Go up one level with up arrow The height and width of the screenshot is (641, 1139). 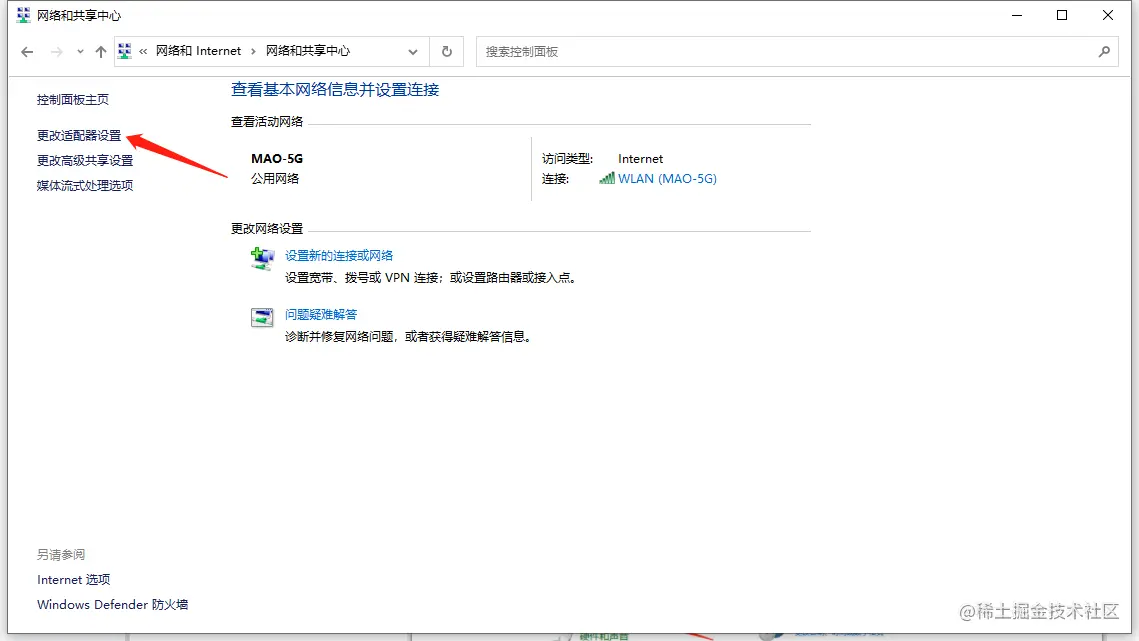(101, 52)
